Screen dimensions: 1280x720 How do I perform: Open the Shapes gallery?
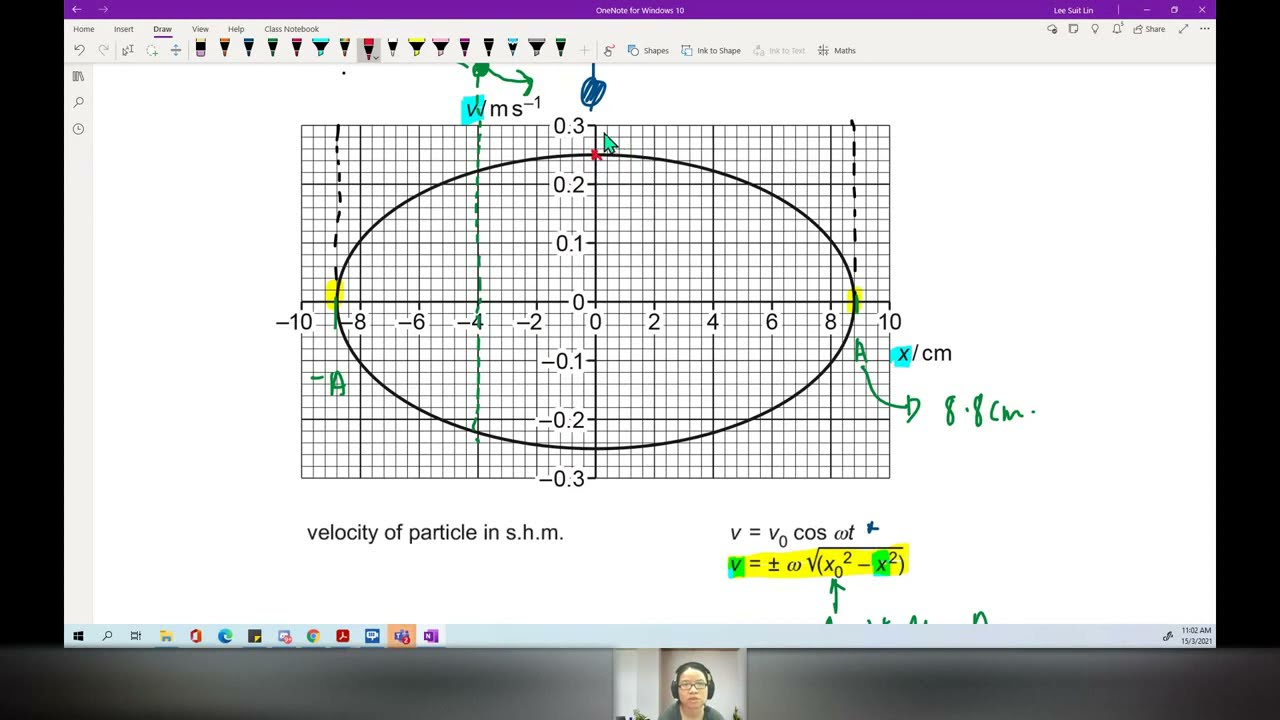[x=648, y=50]
